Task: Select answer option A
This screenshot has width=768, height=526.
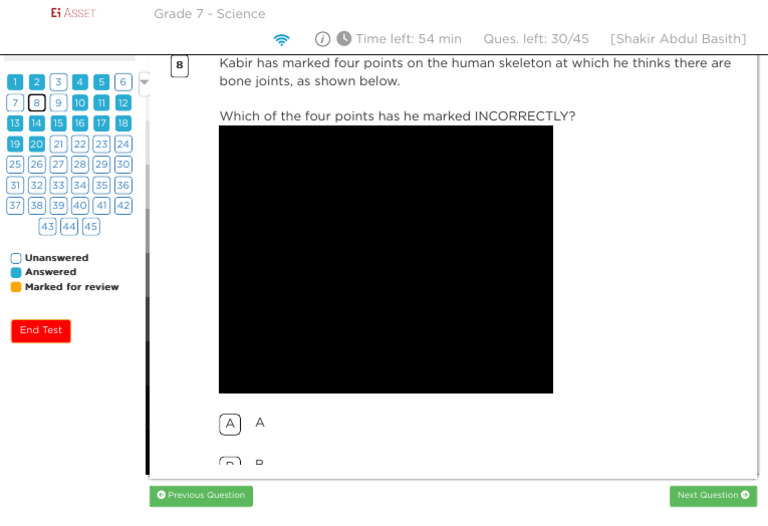Action: coord(230,424)
